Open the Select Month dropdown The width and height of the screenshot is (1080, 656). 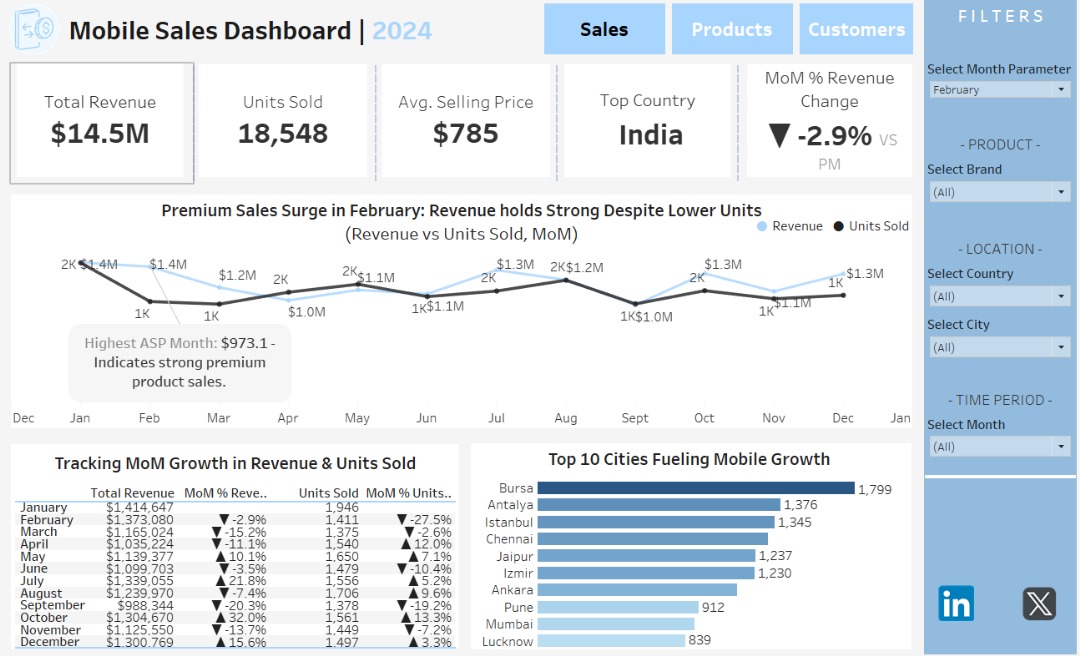click(x=999, y=447)
